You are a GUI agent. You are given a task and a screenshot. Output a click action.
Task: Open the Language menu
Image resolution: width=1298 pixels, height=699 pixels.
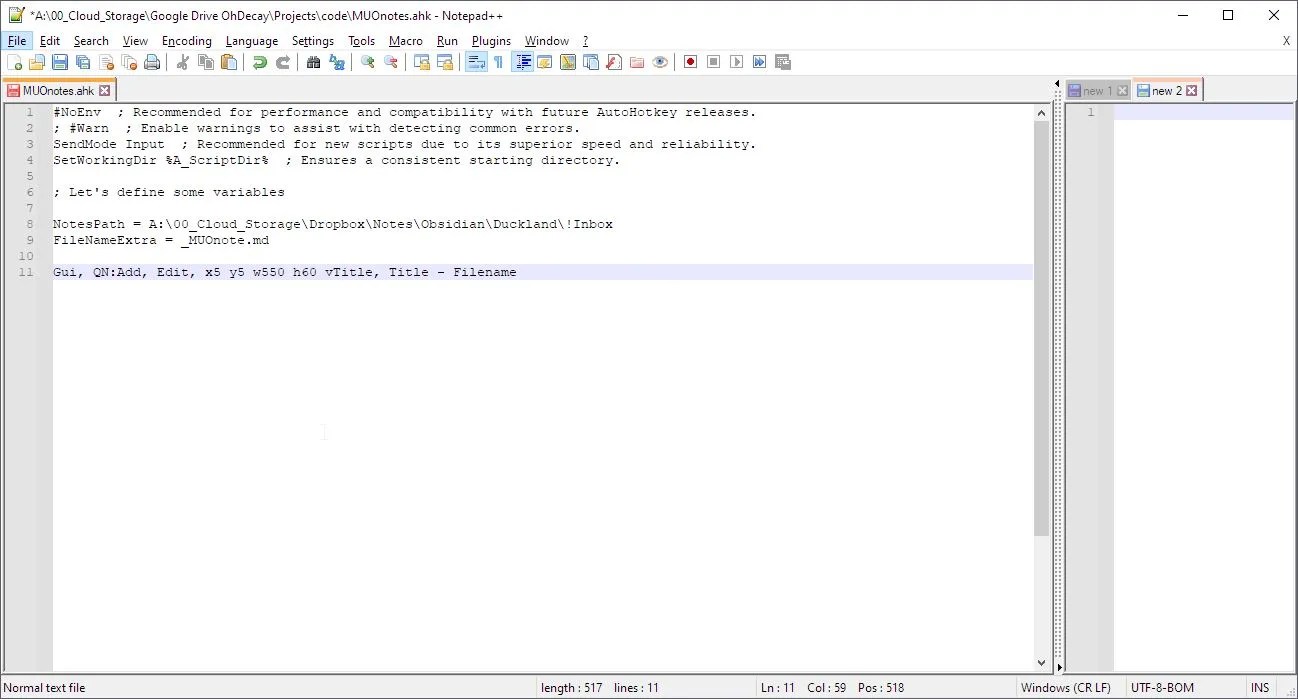click(x=251, y=40)
